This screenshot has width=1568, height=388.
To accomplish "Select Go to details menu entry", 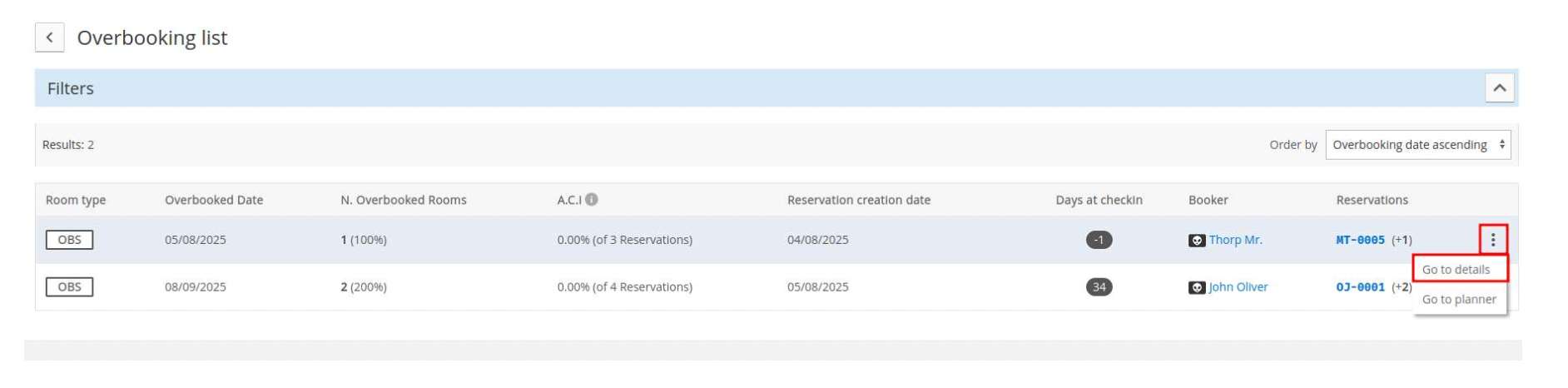I will pos(1456,270).
